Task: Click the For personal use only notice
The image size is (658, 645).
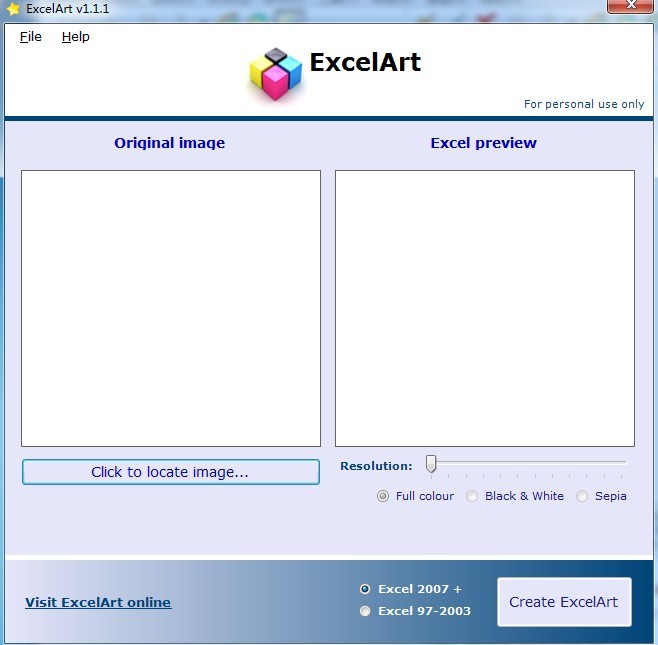Action: pos(584,104)
